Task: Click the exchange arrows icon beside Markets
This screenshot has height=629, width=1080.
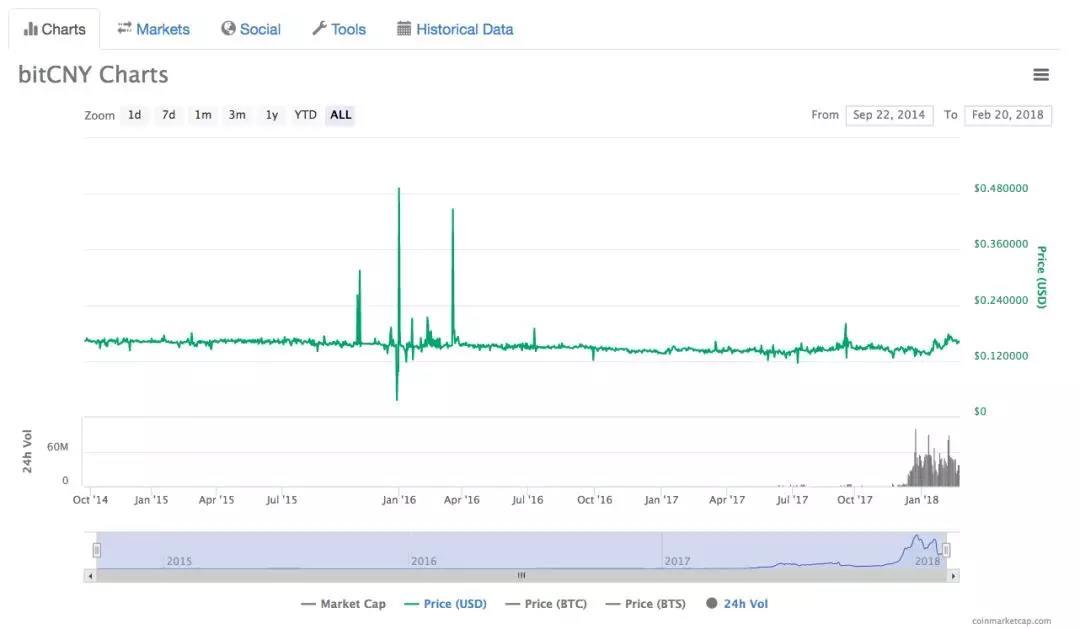Action: click(x=124, y=28)
